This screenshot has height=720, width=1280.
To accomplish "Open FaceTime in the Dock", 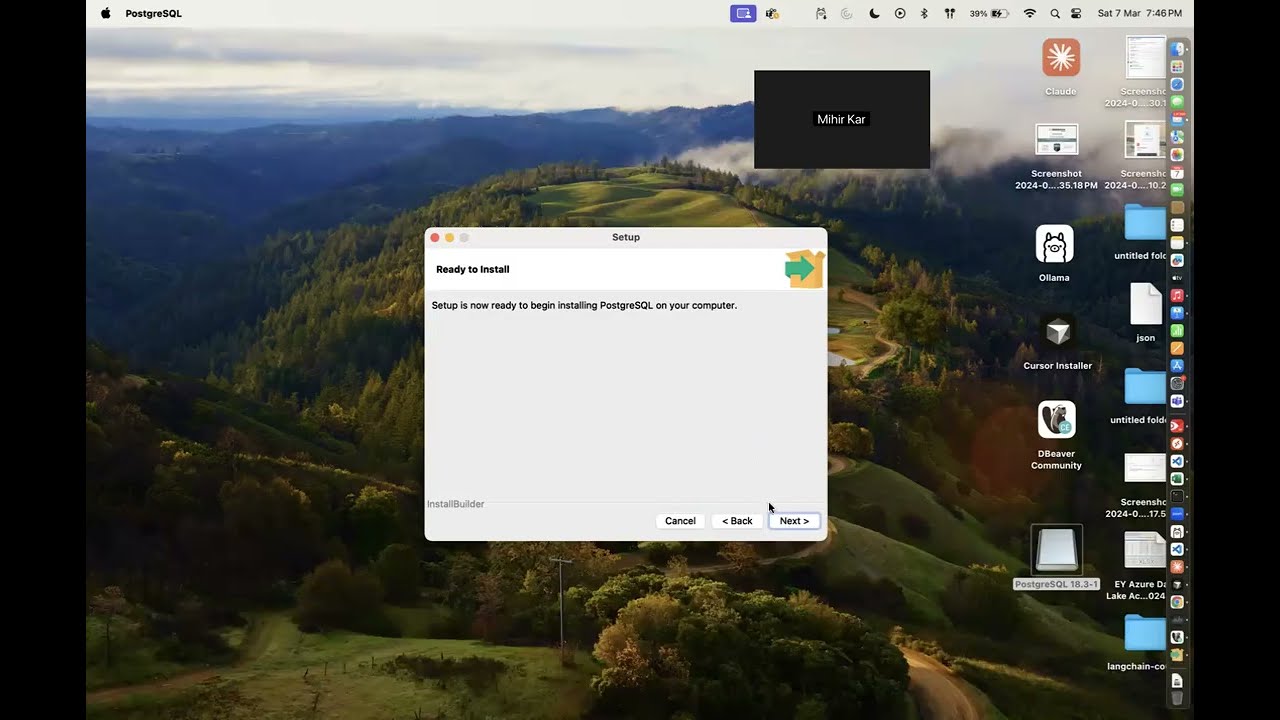I will click(1177, 190).
